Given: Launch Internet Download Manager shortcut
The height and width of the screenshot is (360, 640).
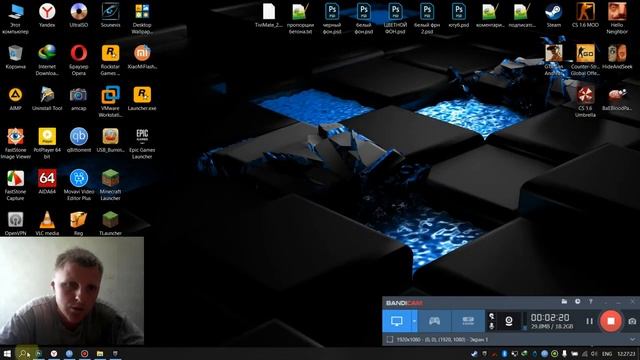Looking at the screenshot, I should click(x=47, y=60).
